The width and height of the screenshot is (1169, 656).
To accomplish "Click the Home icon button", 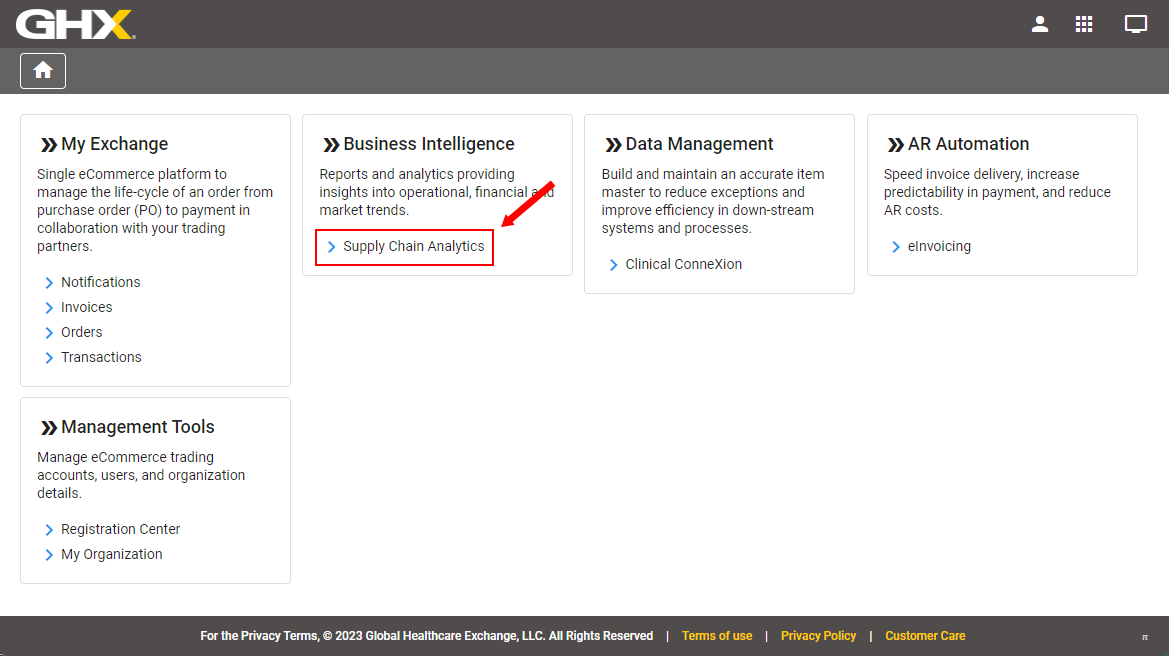I will [42, 71].
